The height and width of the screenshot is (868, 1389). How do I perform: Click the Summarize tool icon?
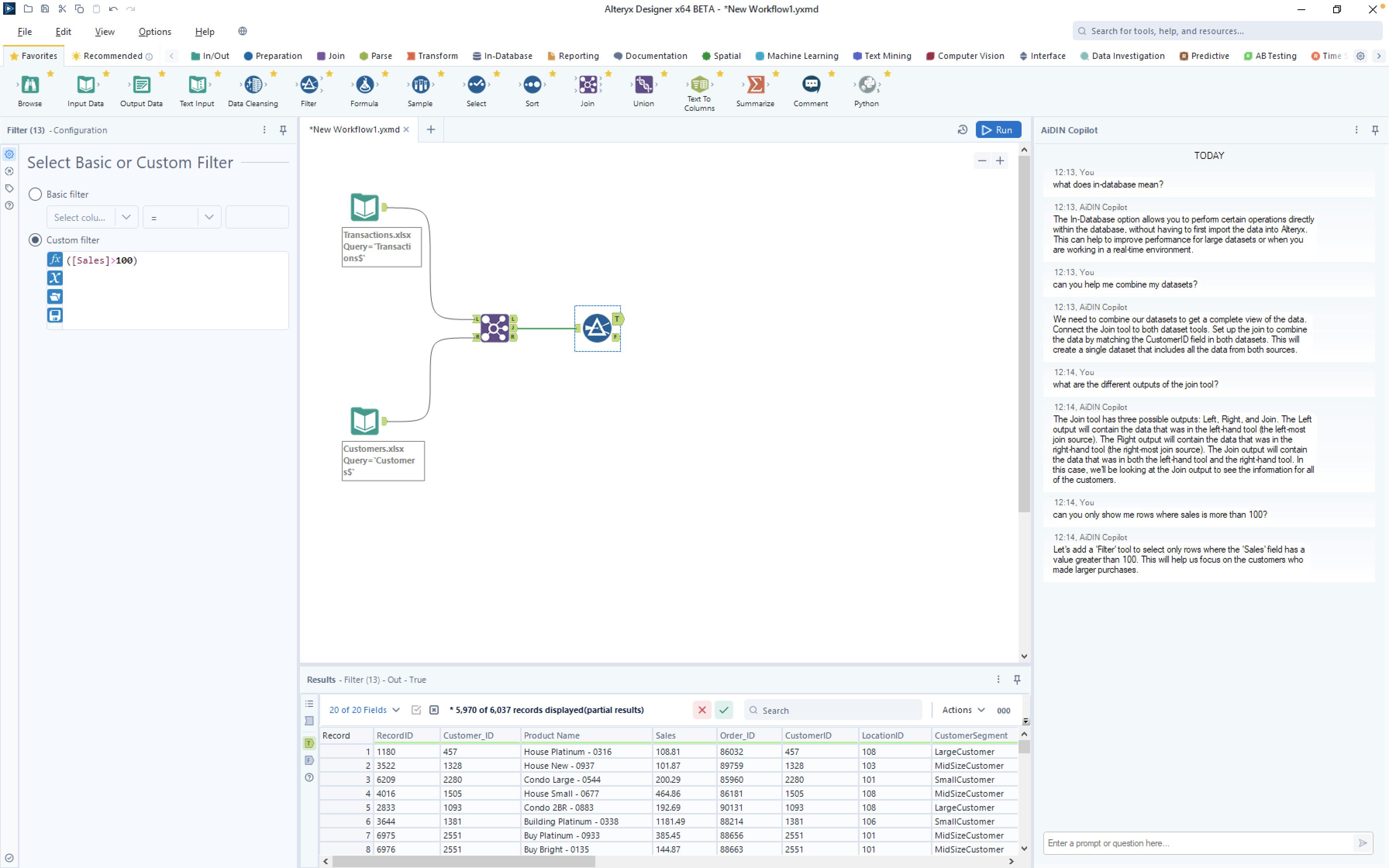[755, 85]
